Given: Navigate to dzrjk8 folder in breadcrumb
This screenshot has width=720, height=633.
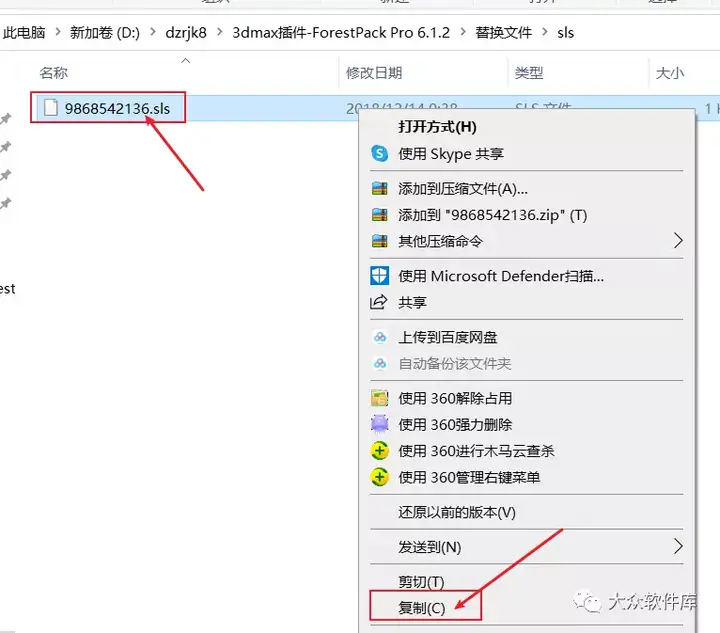Looking at the screenshot, I should (186, 33).
